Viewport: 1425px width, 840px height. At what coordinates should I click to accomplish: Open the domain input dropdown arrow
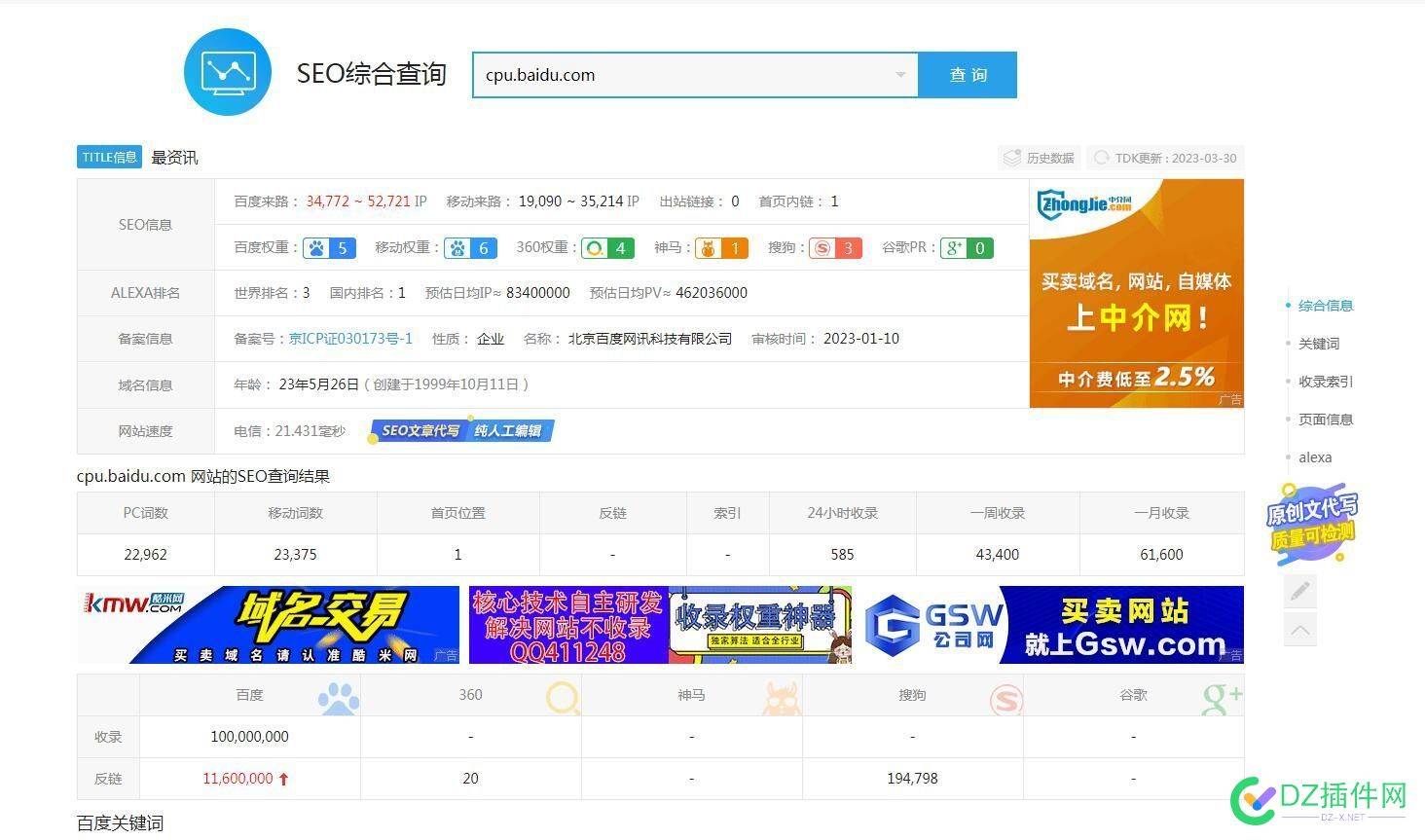pyautogui.click(x=900, y=75)
